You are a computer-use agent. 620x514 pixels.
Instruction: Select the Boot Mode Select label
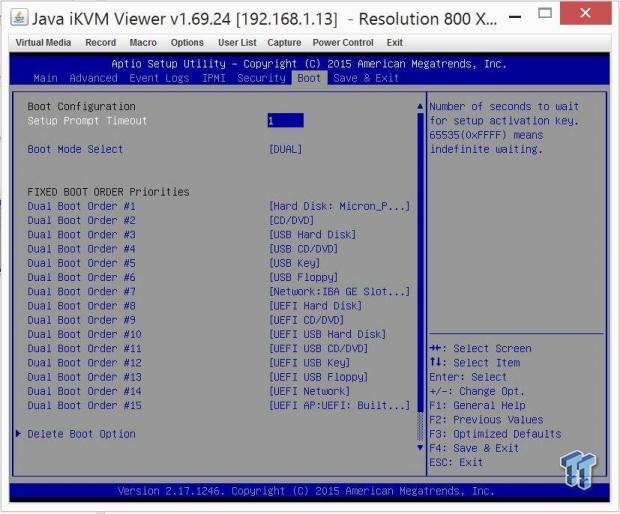(x=75, y=149)
